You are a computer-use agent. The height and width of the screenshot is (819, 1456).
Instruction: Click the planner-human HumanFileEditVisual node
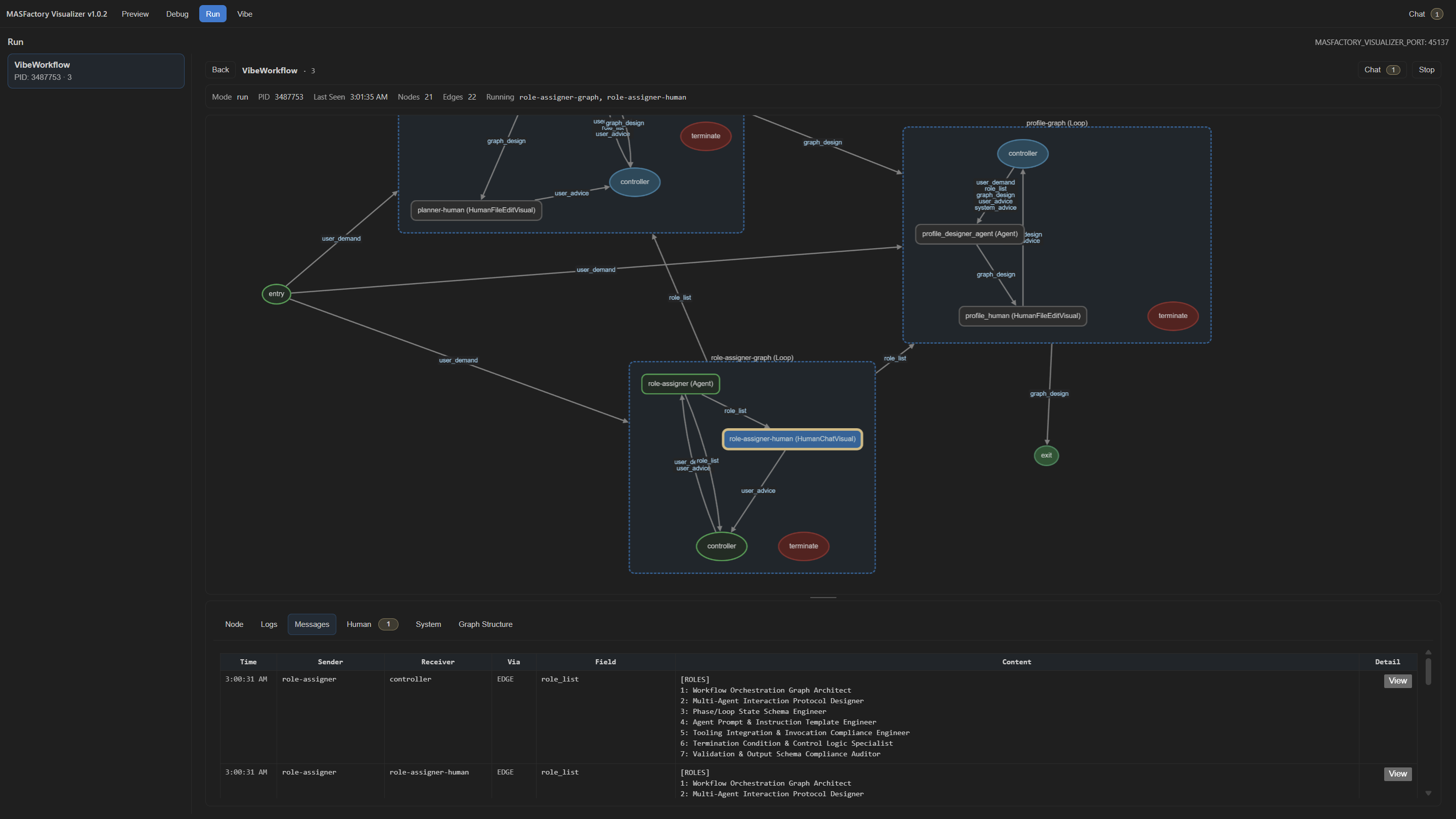click(475, 210)
